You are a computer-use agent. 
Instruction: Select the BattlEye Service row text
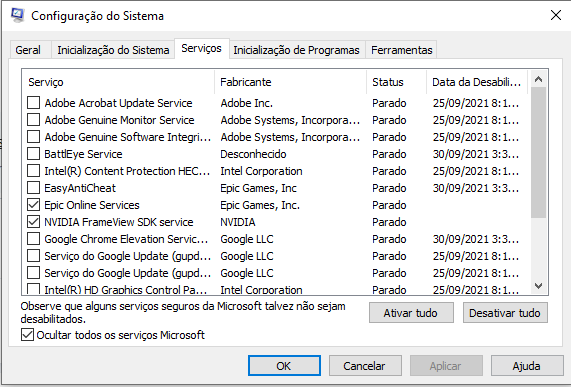[x=83, y=154]
